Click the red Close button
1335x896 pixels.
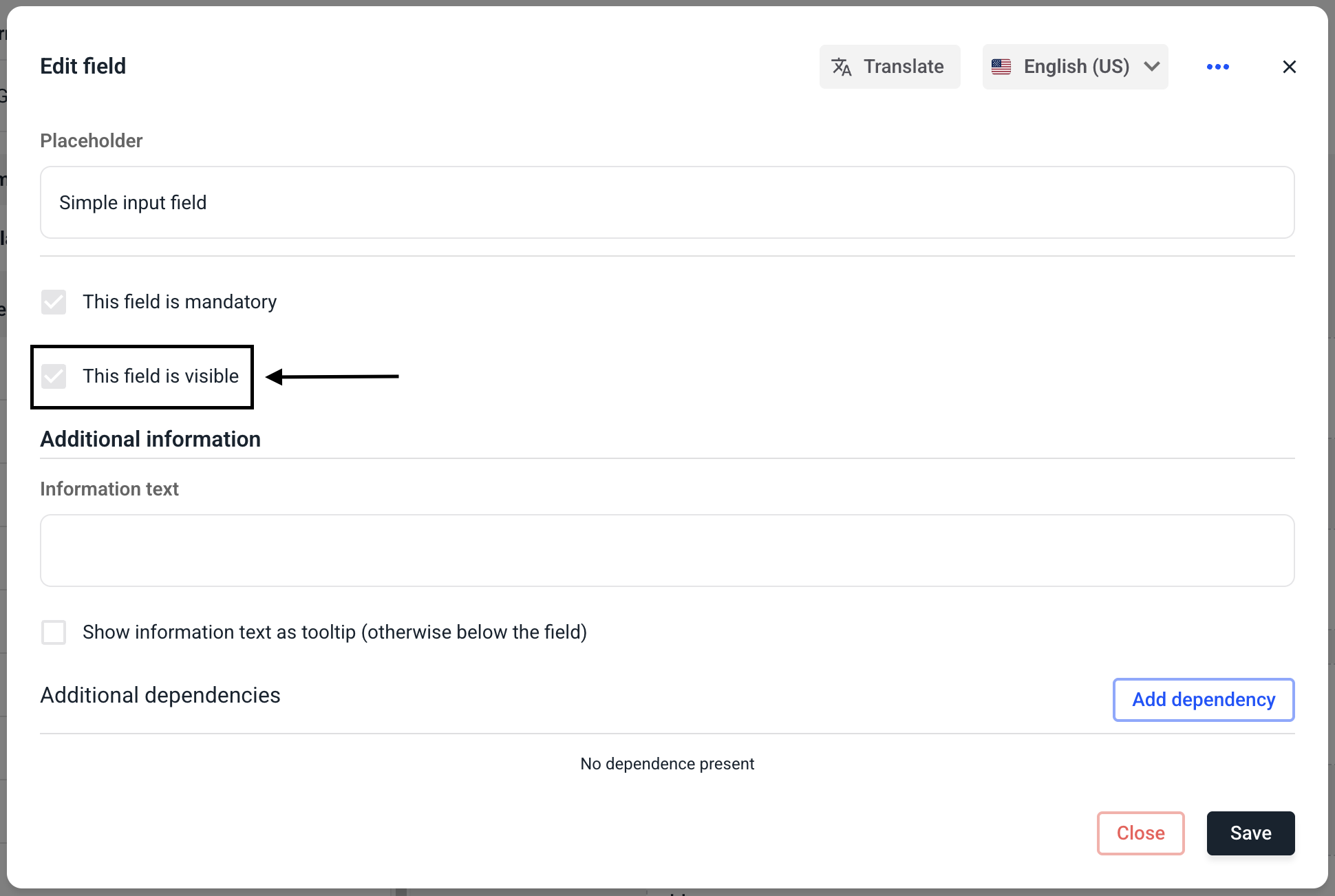pos(1140,833)
